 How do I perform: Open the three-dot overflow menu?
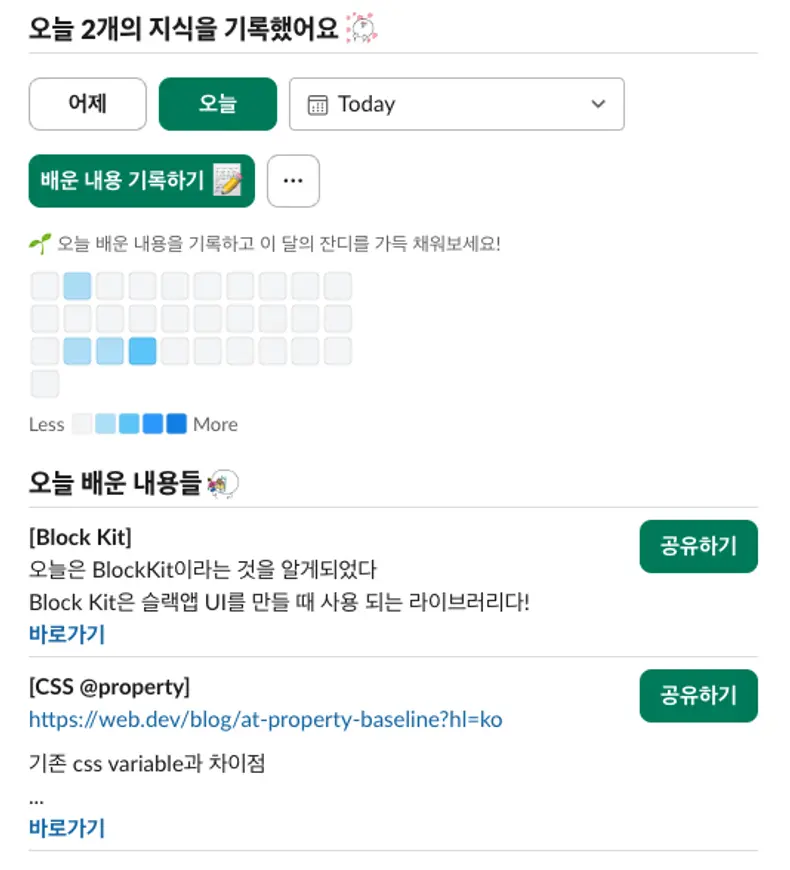click(x=293, y=181)
